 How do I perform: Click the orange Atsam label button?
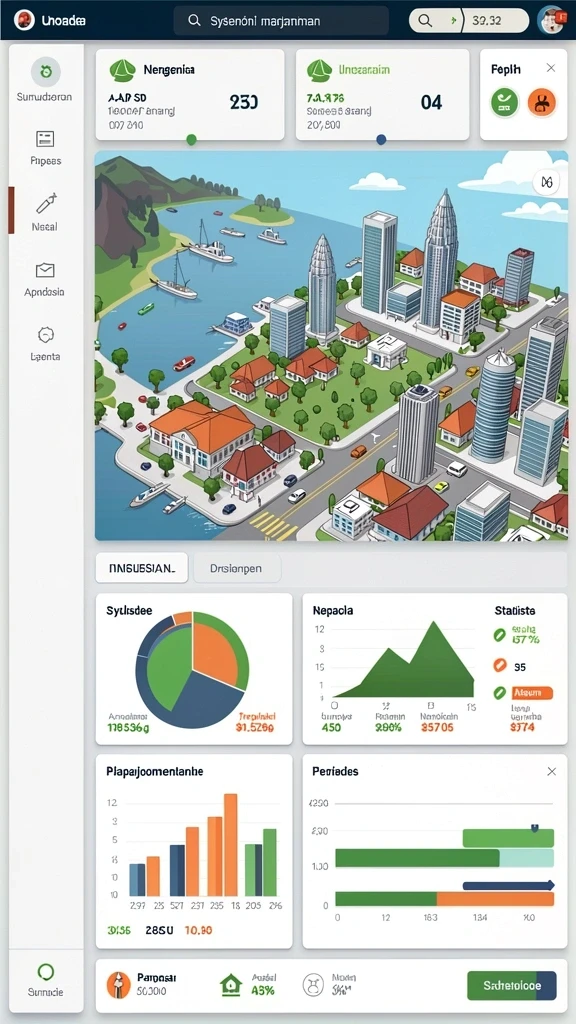(x=532, y=693)
